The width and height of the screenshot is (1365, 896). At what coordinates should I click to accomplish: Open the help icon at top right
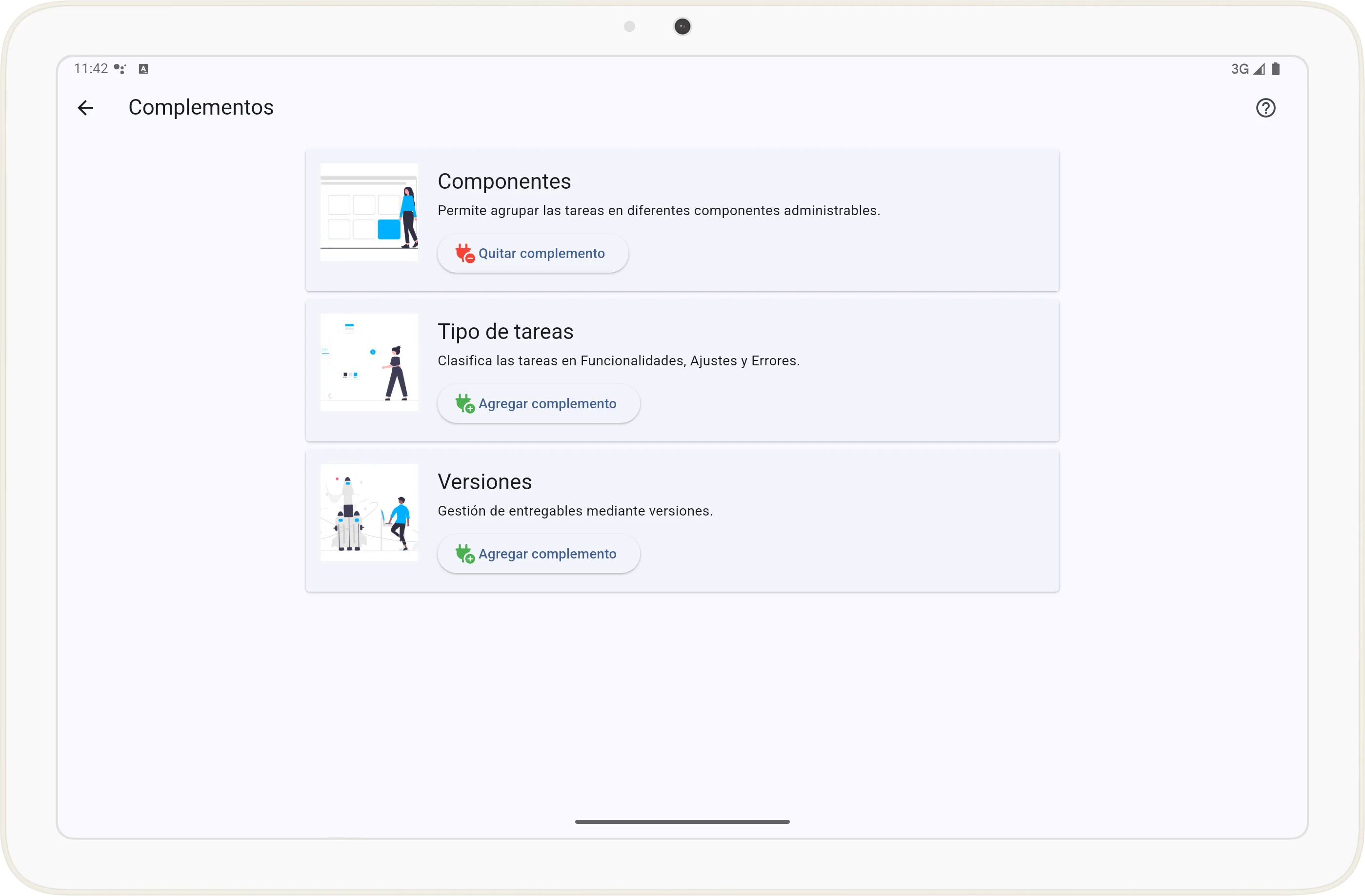(x=1266, y=108)
